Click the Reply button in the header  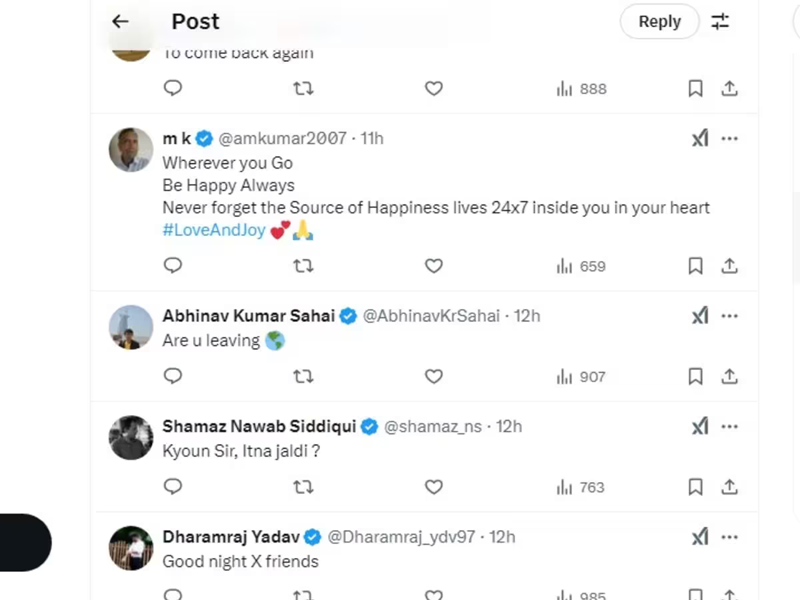pos(659,21)
